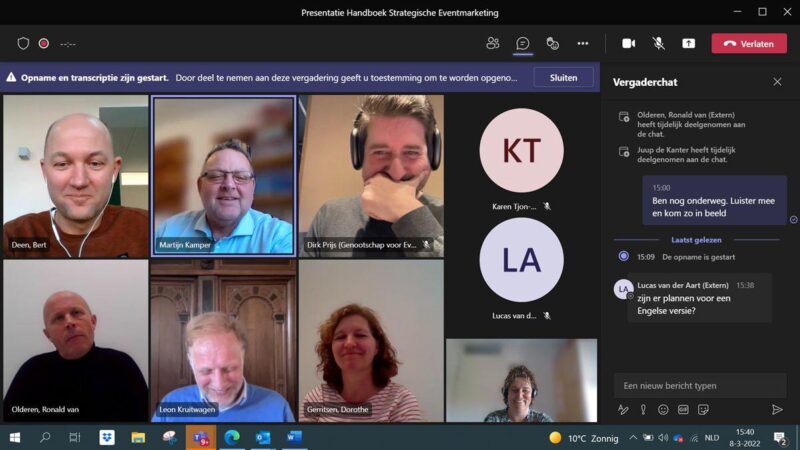
Task: Select Leon Kruitwagen video tile
Action: (223, 341)
